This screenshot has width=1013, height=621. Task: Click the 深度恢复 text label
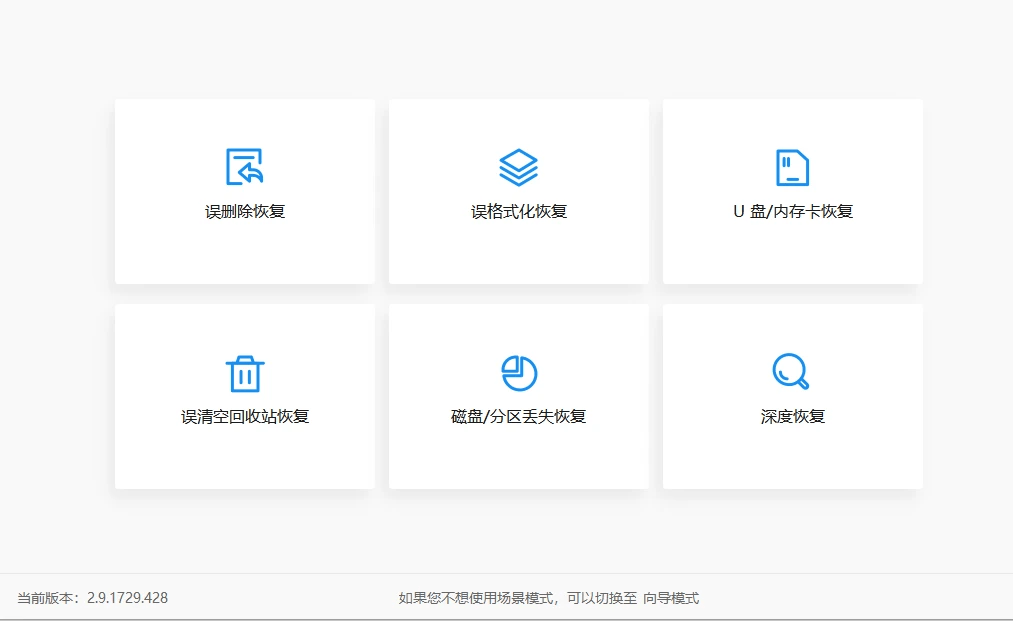click(792, 417)
